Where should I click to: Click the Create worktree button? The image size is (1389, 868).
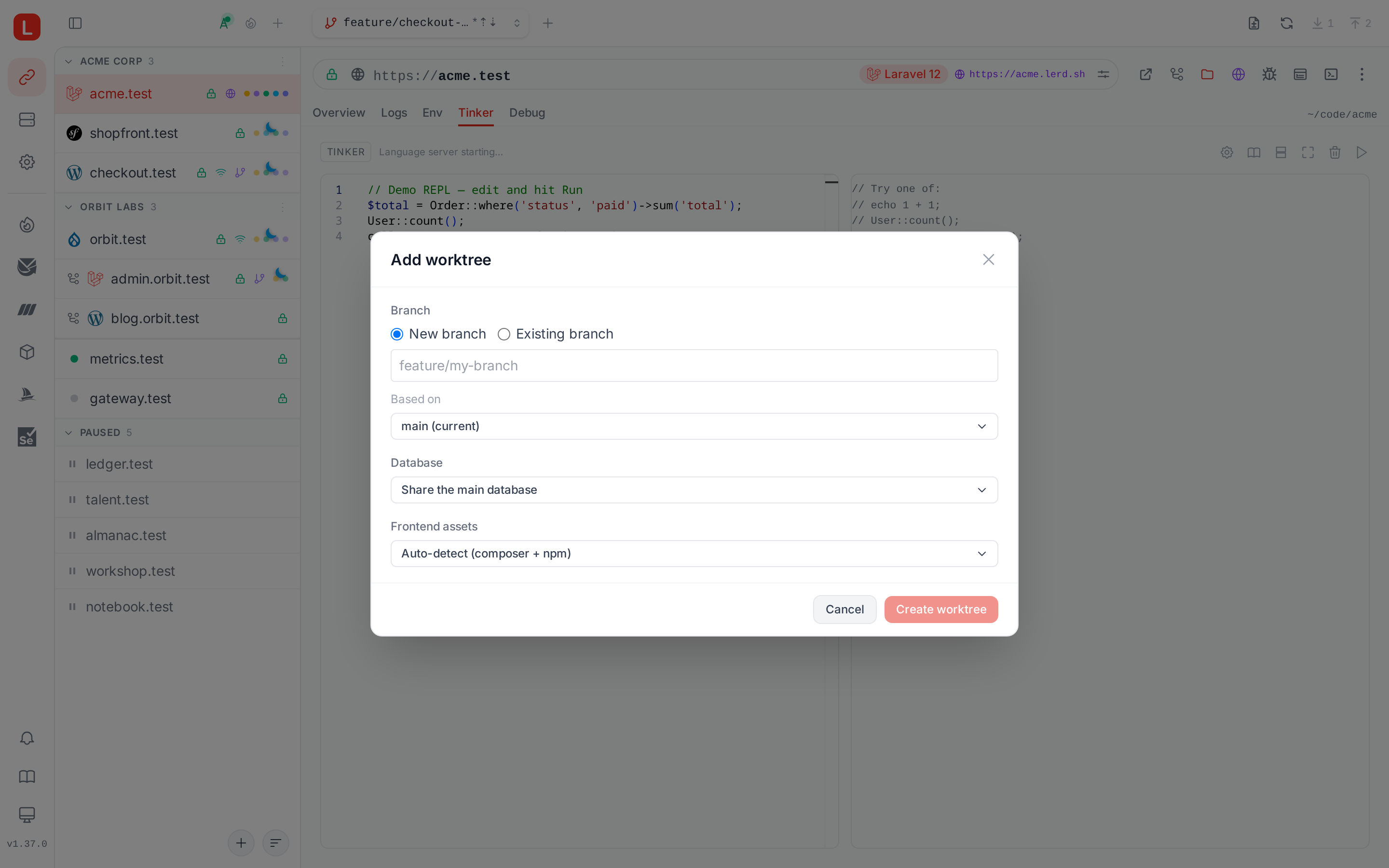pos(941,609)
